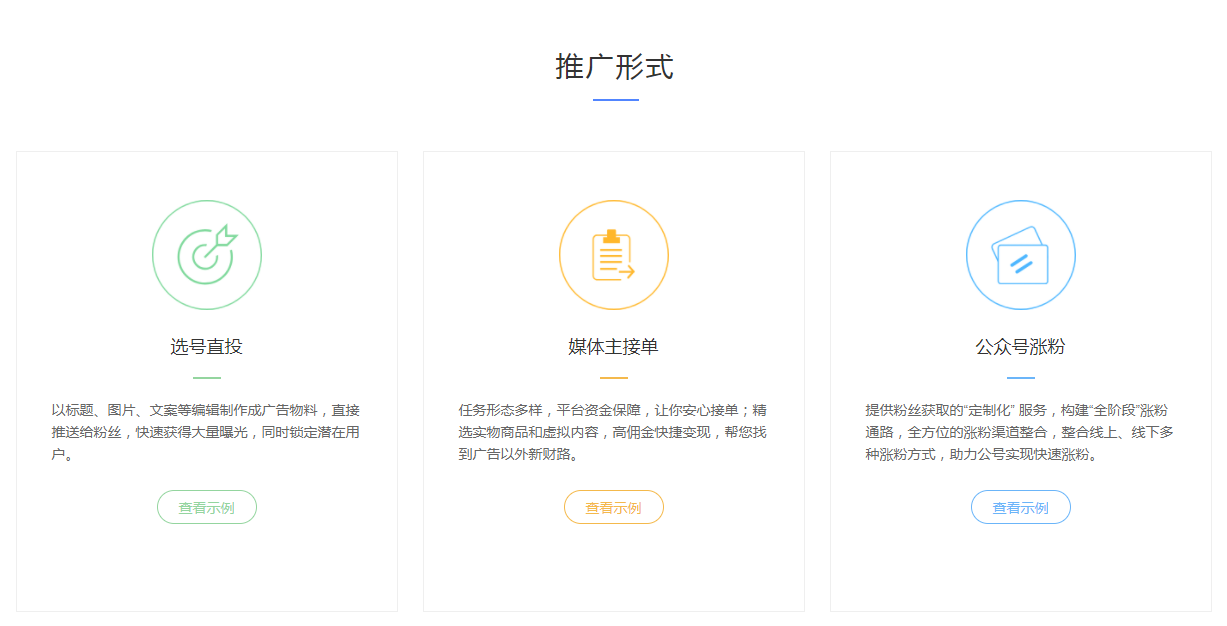Click the 媒体主接单 description paragraph
Viewport: 1227px width, 626px height.
(613, 432)
